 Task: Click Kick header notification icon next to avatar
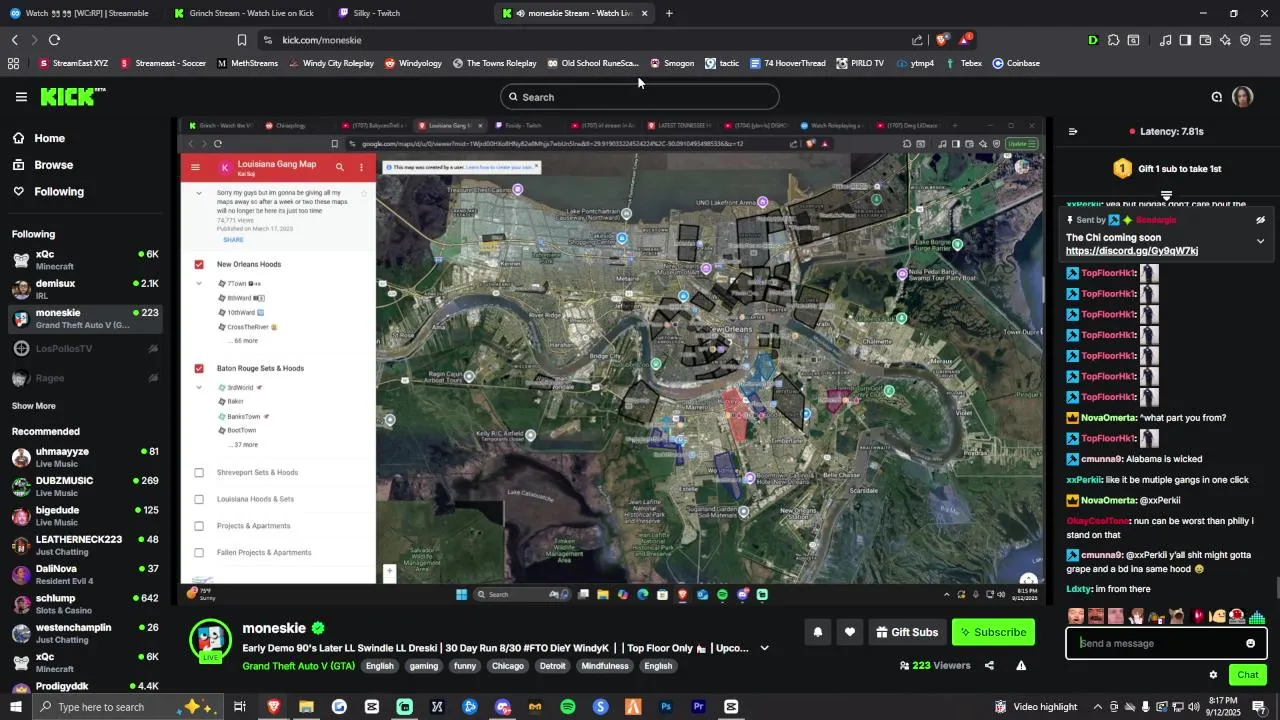pos(1217,97)
